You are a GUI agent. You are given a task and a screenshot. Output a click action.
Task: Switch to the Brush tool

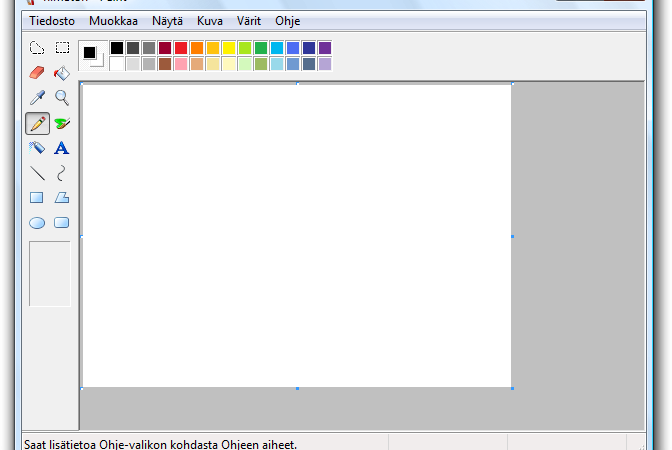62,123
